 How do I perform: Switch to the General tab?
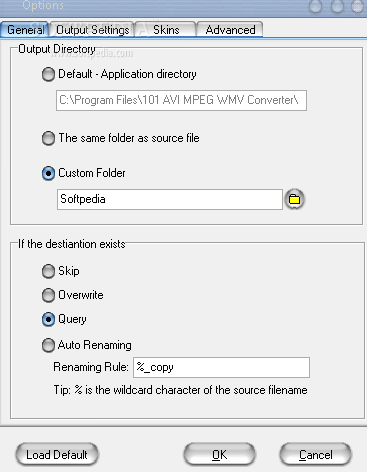(25, 30)
